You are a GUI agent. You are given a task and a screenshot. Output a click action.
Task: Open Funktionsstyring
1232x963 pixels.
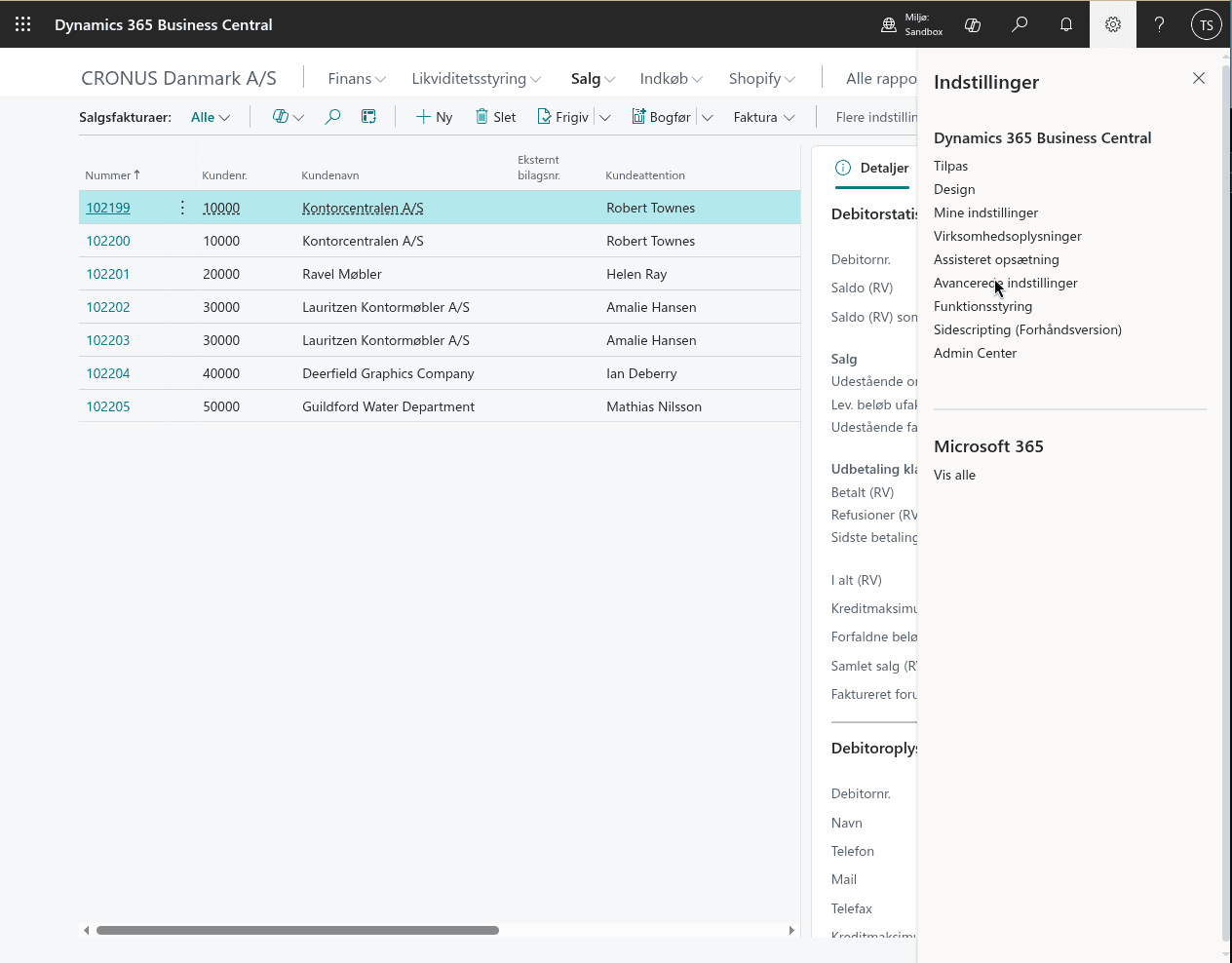coord(982,306)
